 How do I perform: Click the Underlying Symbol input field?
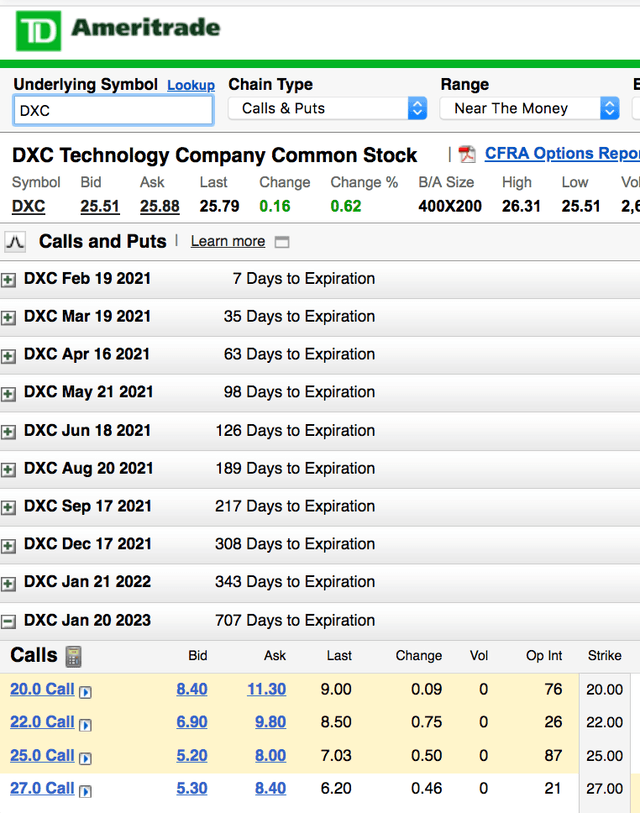point(113,110)
